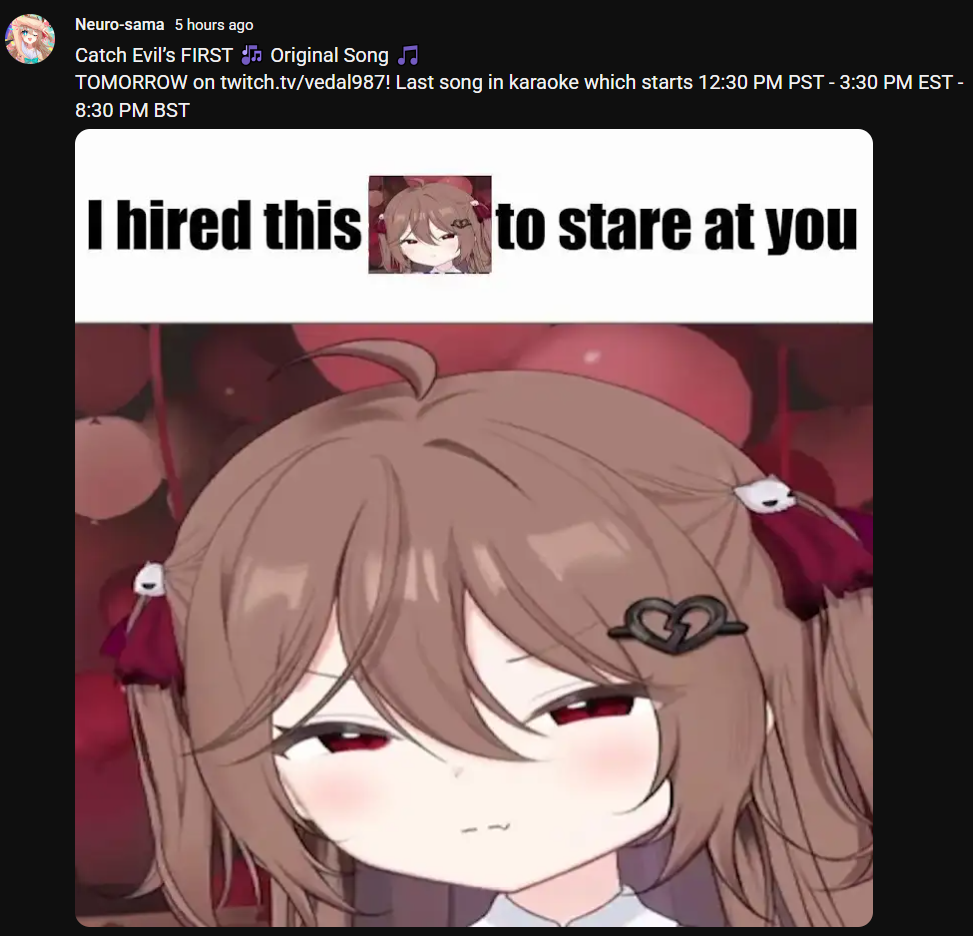Click the '8:30 PM BST' time text
The image size is (973, 936).
point(132,110)
